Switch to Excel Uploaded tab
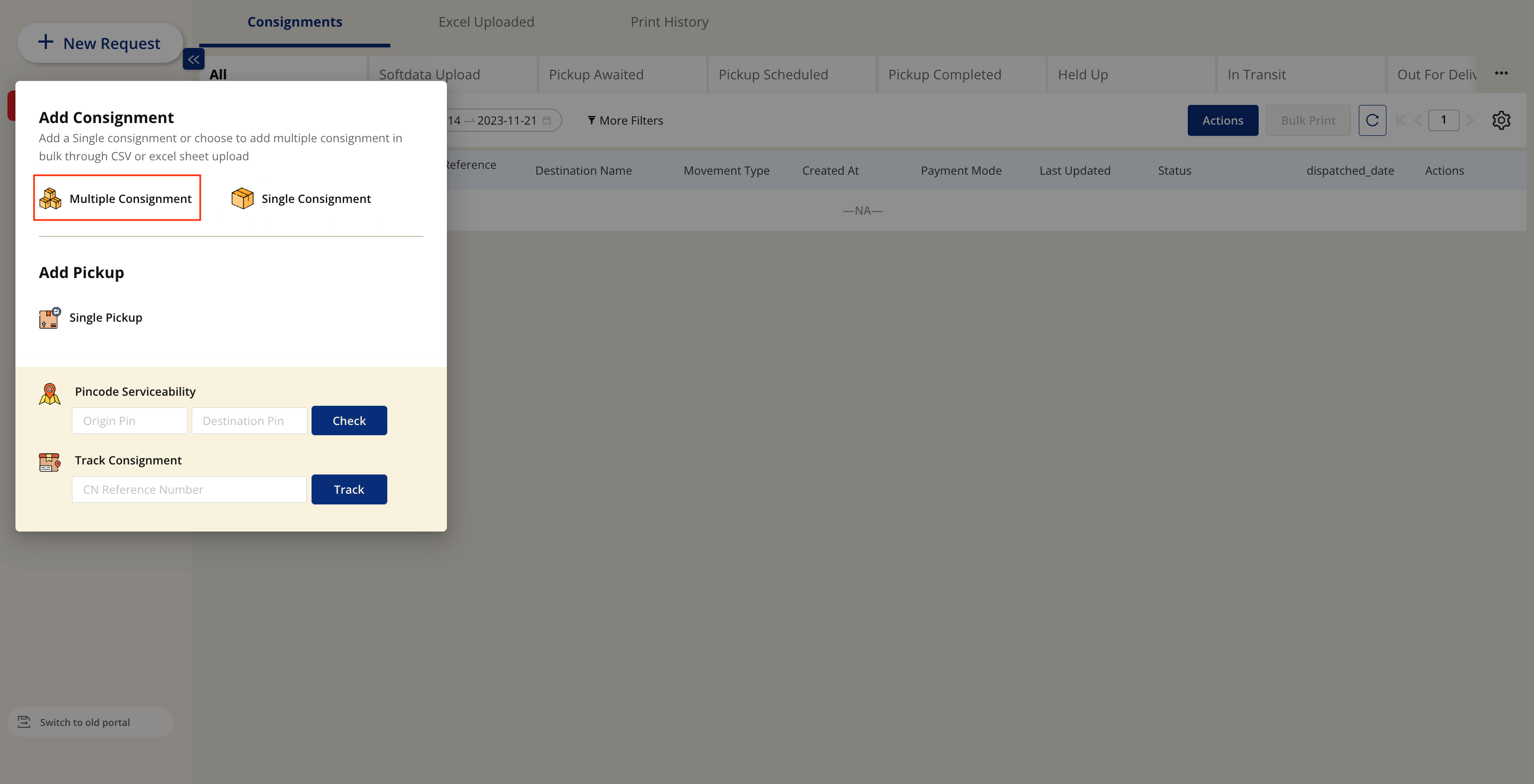 click(x=486, y=22)
